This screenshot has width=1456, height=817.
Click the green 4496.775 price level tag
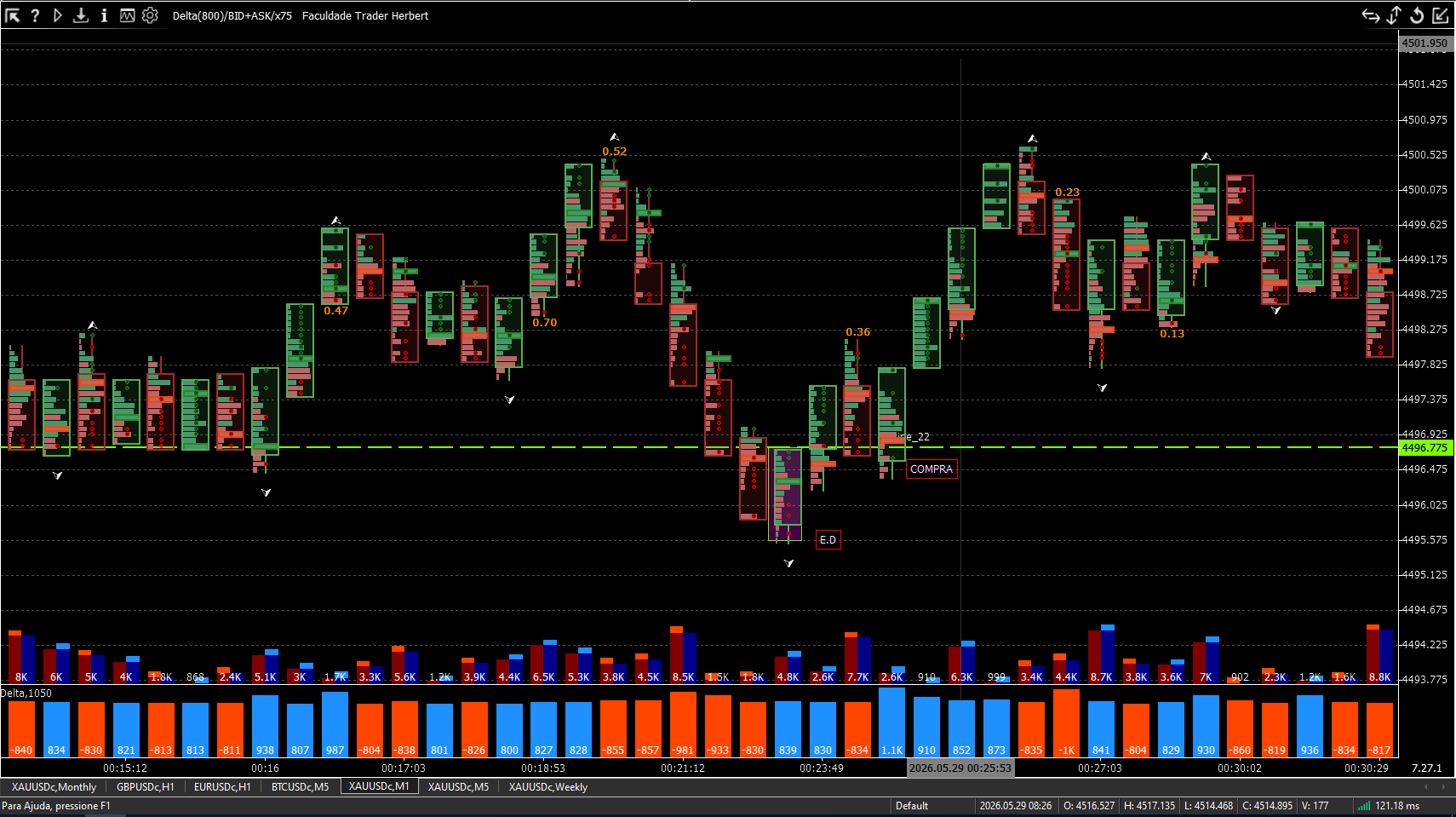point(1425,447)
